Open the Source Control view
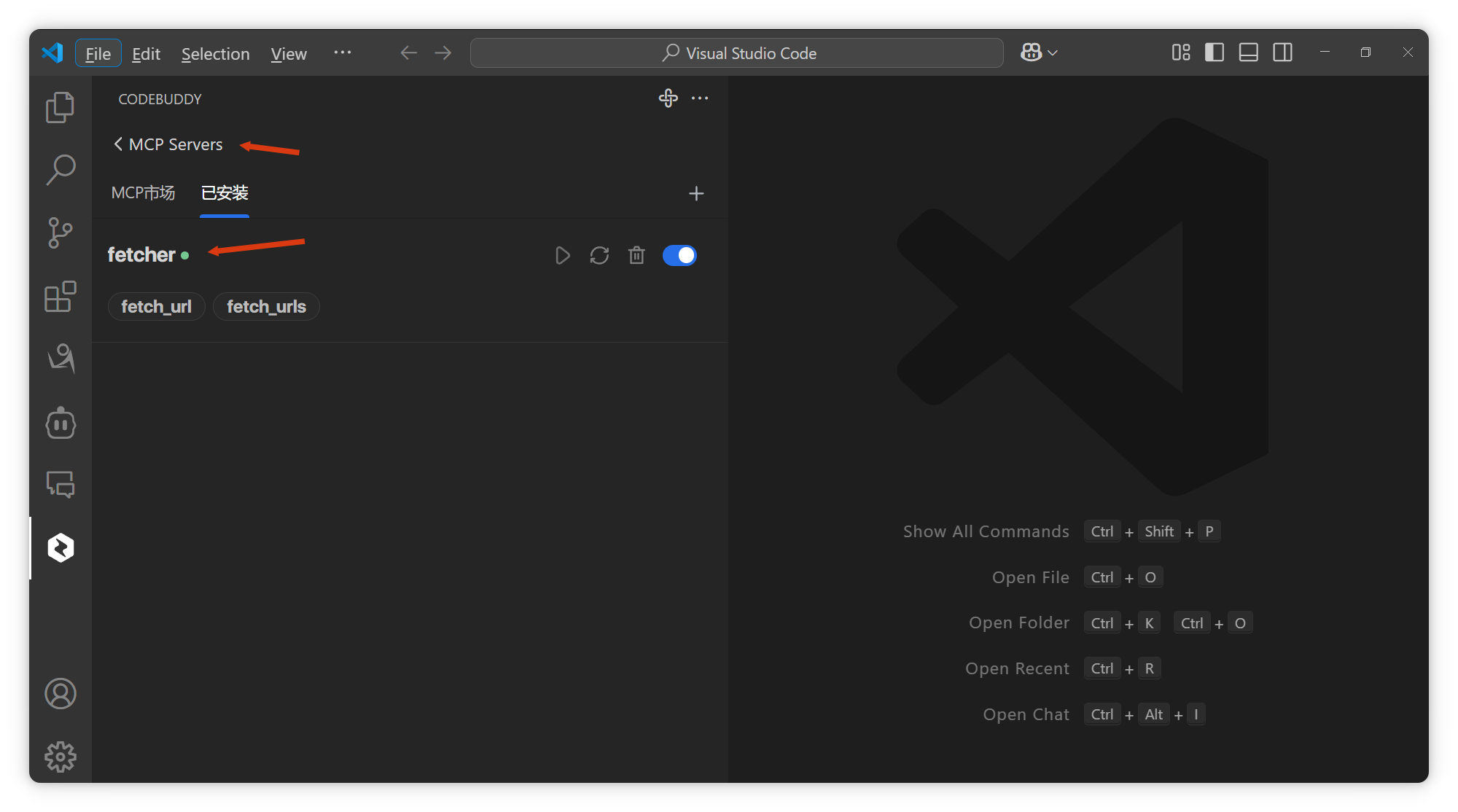This screenshot has height=812, width=1458. (x=61, y=233)
